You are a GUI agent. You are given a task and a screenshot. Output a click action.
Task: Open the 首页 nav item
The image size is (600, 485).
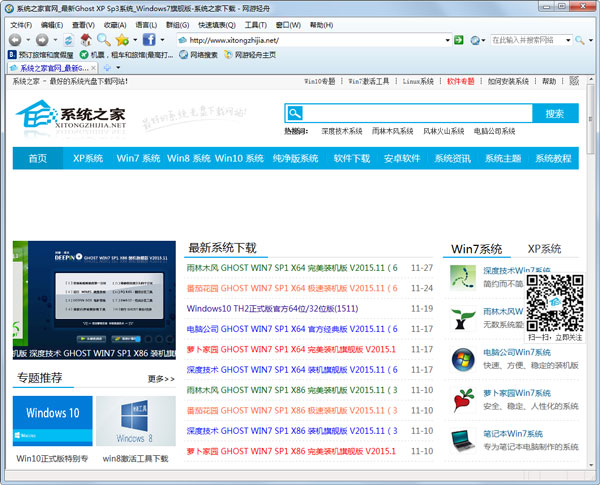pyautogui.click(x=38, y=158)
